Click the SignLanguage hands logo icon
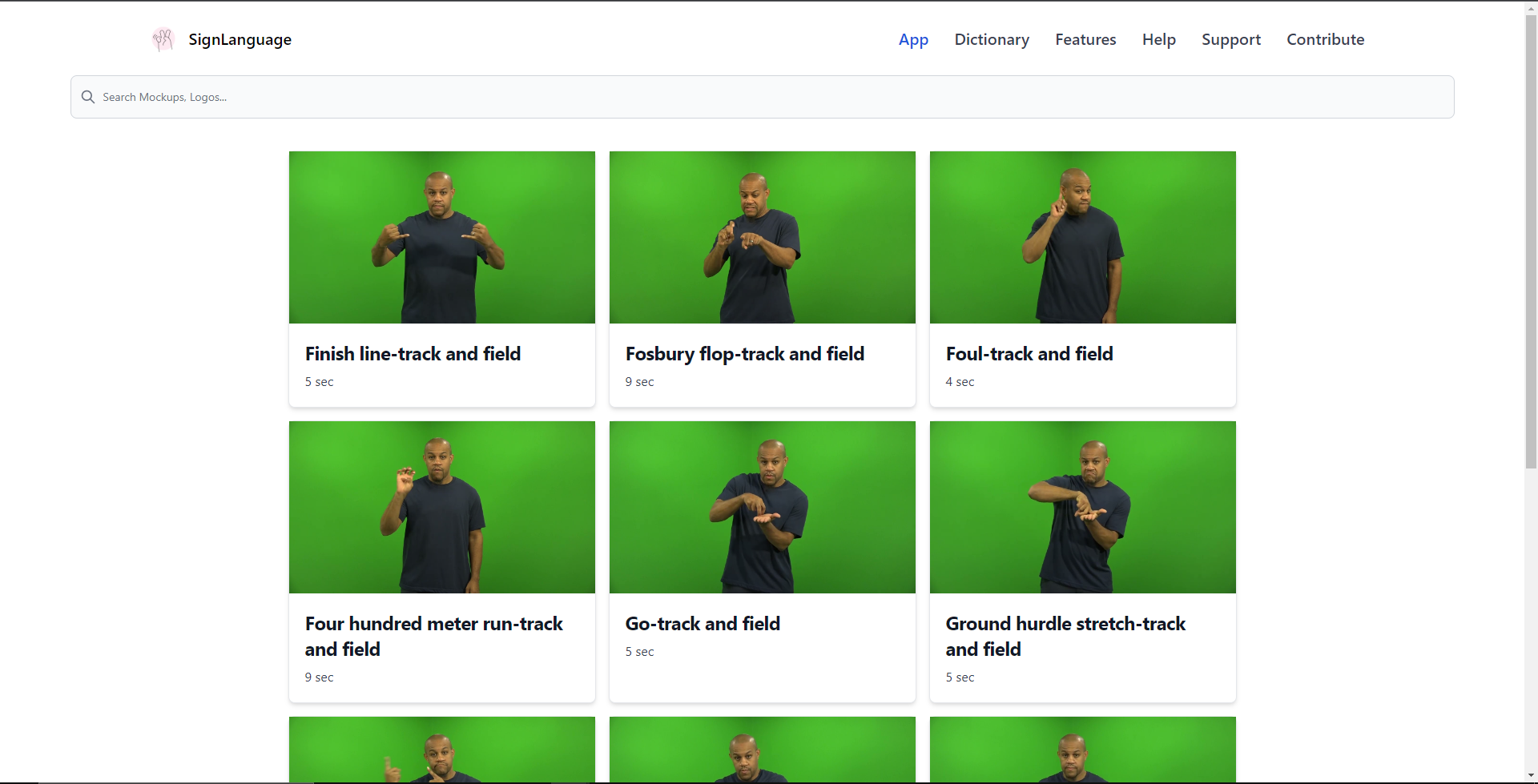1538x784 pixels. pos(163,39)
